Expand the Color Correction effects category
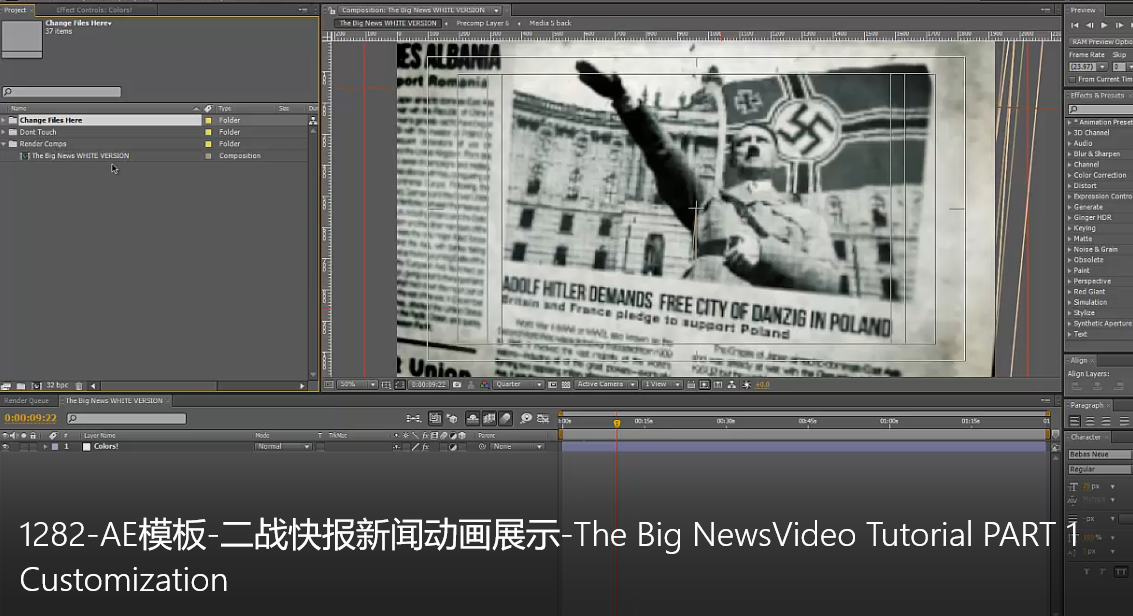The width and height of the screenshot is (1133, 616). click(x=1069, y=175)
